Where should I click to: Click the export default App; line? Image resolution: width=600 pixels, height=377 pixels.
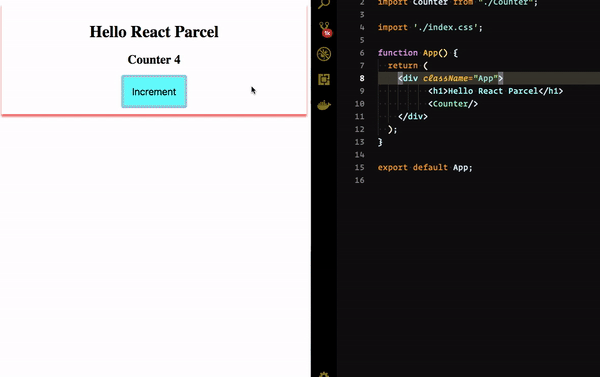[425, 167]
